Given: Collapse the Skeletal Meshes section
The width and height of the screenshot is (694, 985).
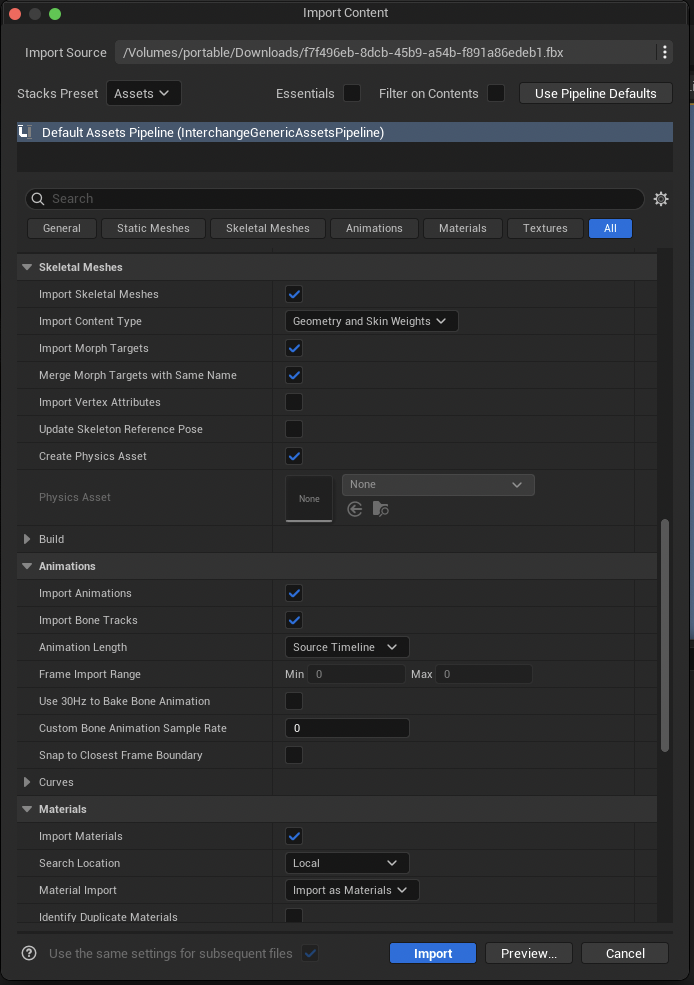Looking at the screenshot, I should coord(27,267).
